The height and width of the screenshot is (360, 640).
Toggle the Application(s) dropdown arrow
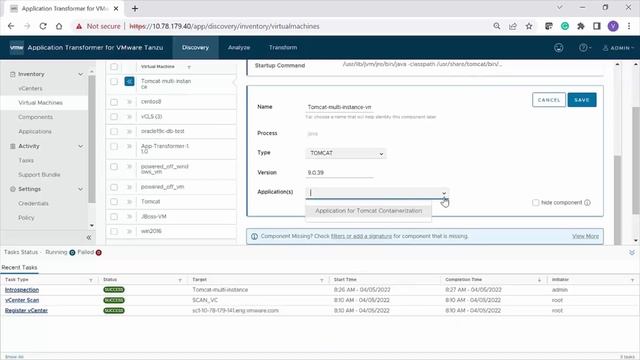pos(444,193)
